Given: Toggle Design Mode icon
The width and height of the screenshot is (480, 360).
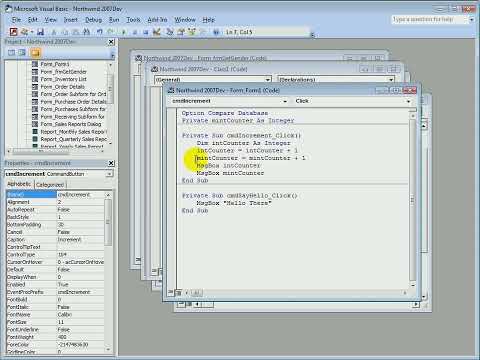Looking at the screenshot, I should tap(157, 32).
